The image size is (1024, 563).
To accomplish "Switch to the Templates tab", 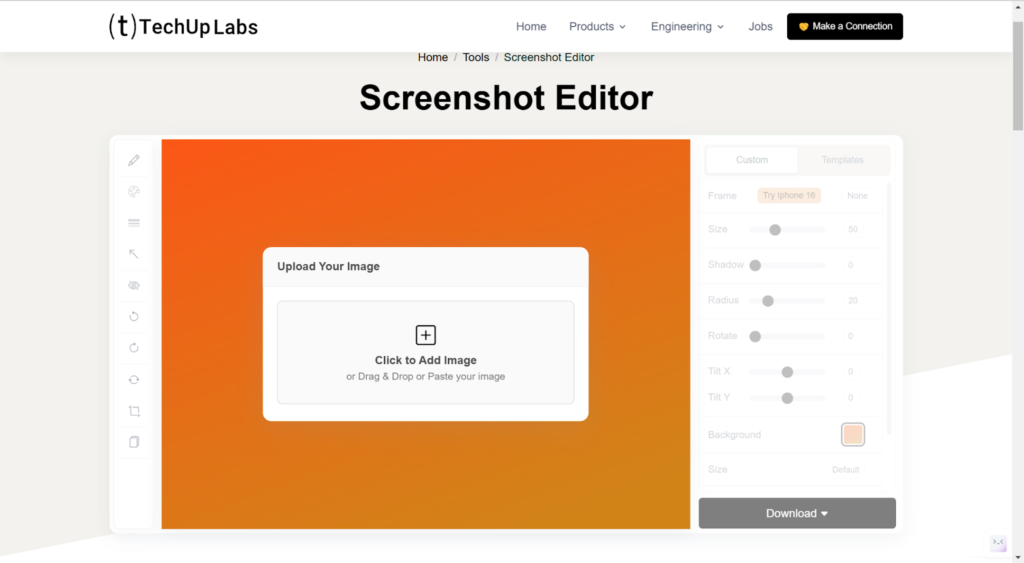I will click(842, 160).
